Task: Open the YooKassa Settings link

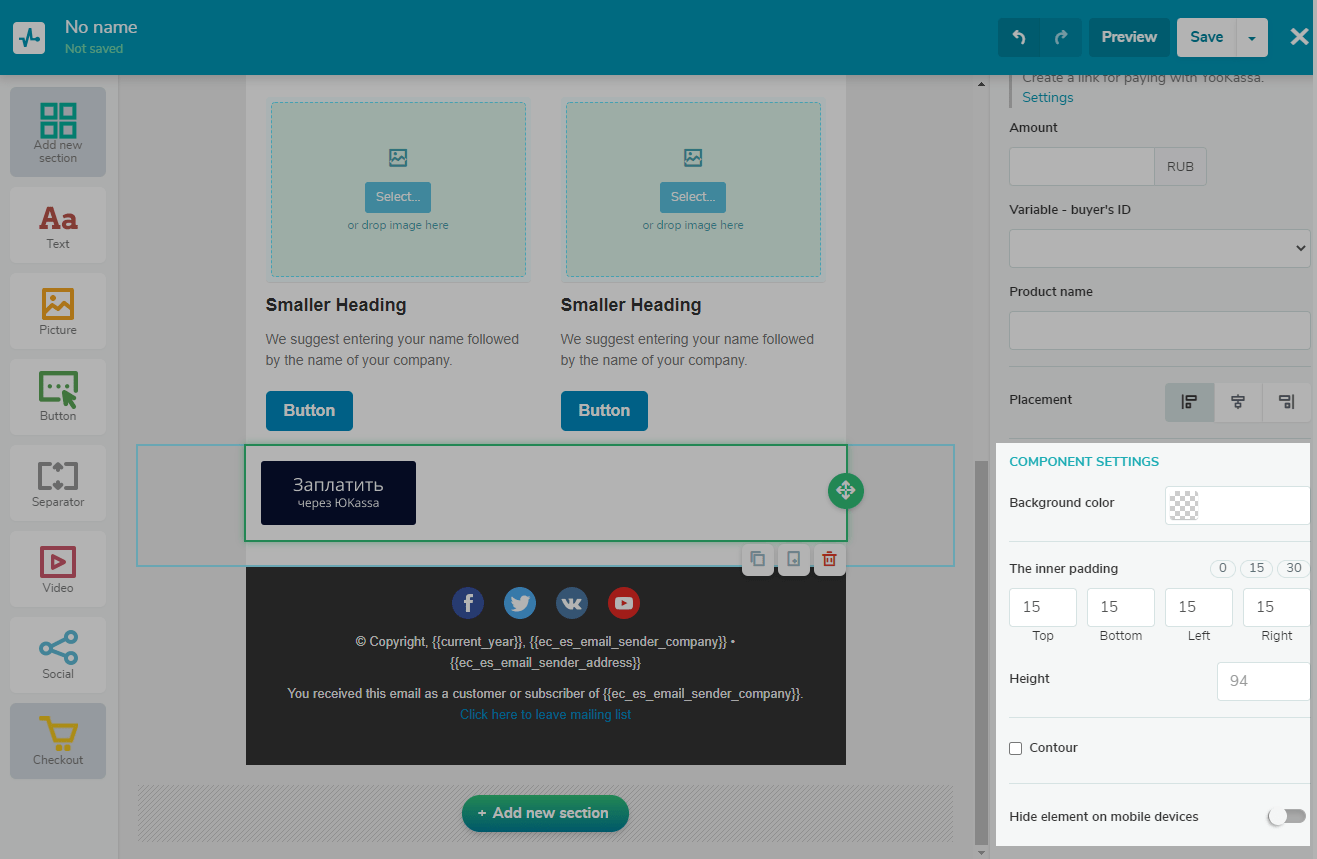Action: [1047, 97]
